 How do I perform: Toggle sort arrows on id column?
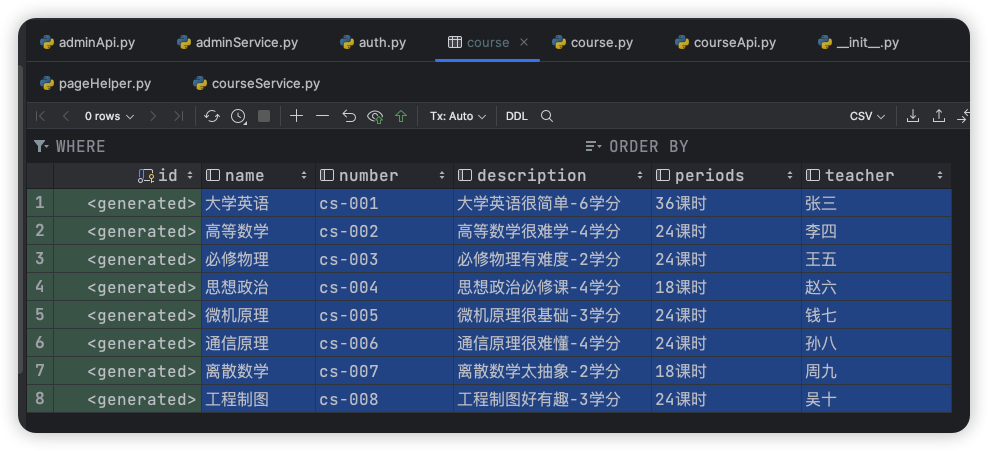(190, 176)
